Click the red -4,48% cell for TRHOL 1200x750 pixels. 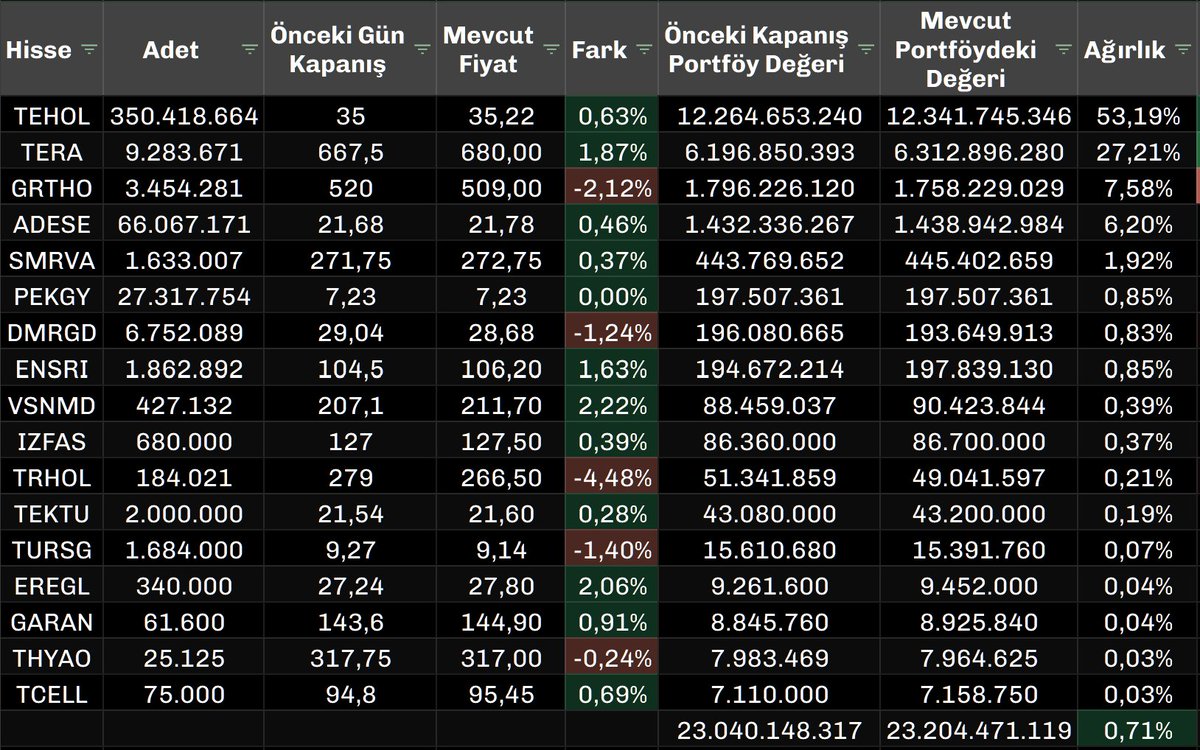pos(610,477)
